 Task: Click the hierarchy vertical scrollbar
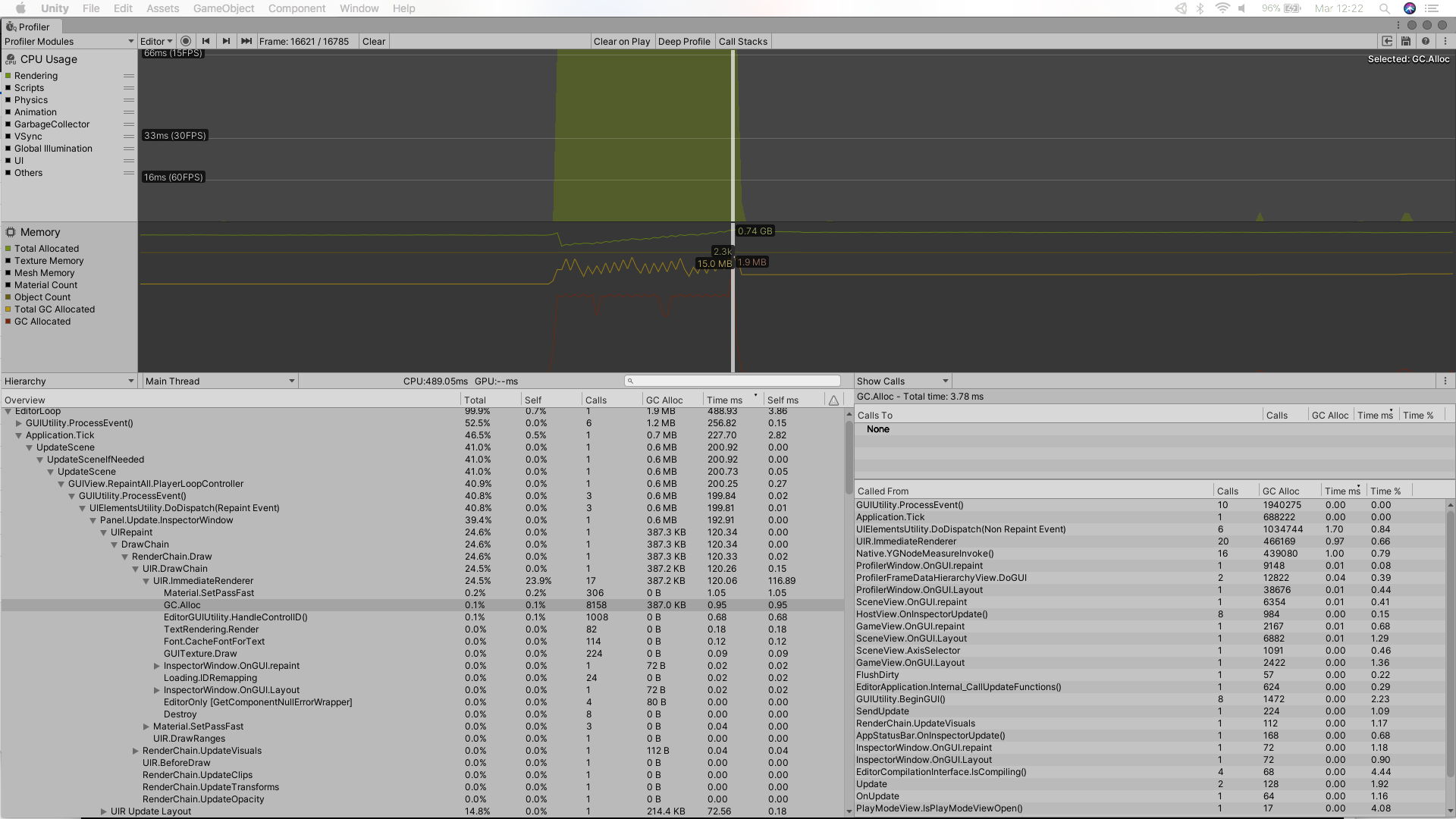849,457
